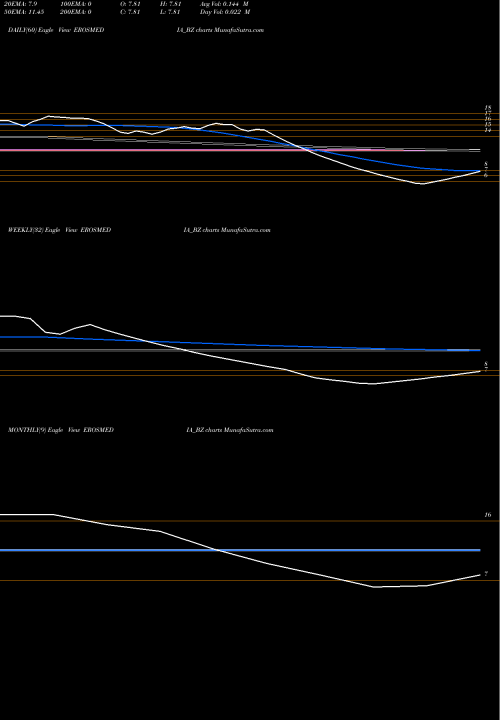Click the 50EMA: 11.45 value

(x=26, y=12)
